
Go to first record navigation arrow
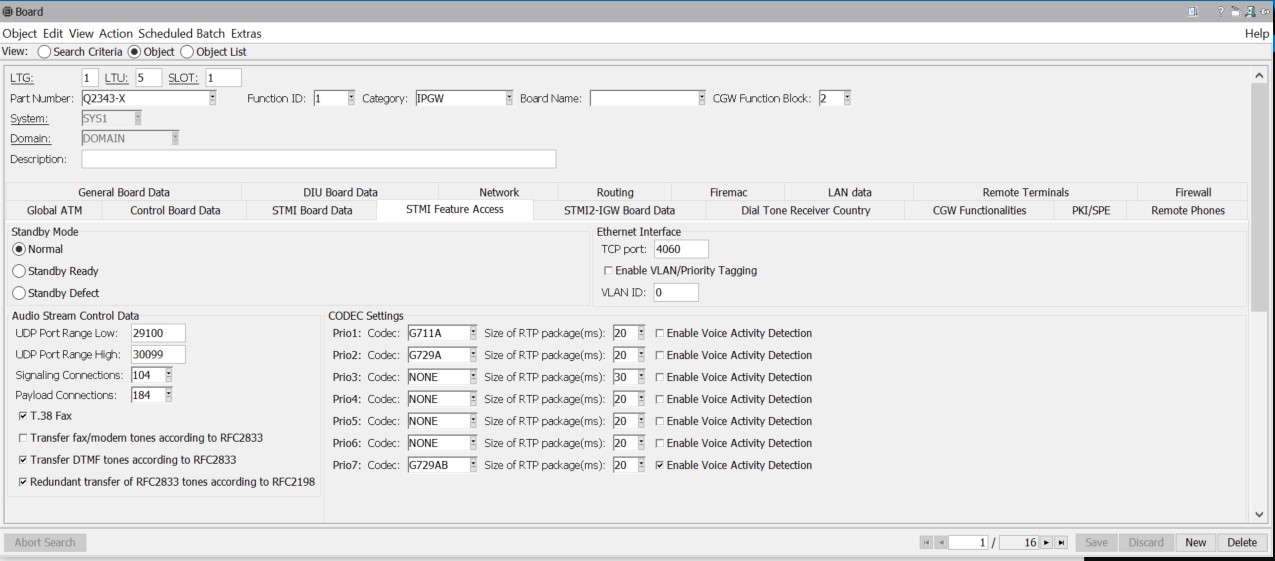tap(926, 542)
